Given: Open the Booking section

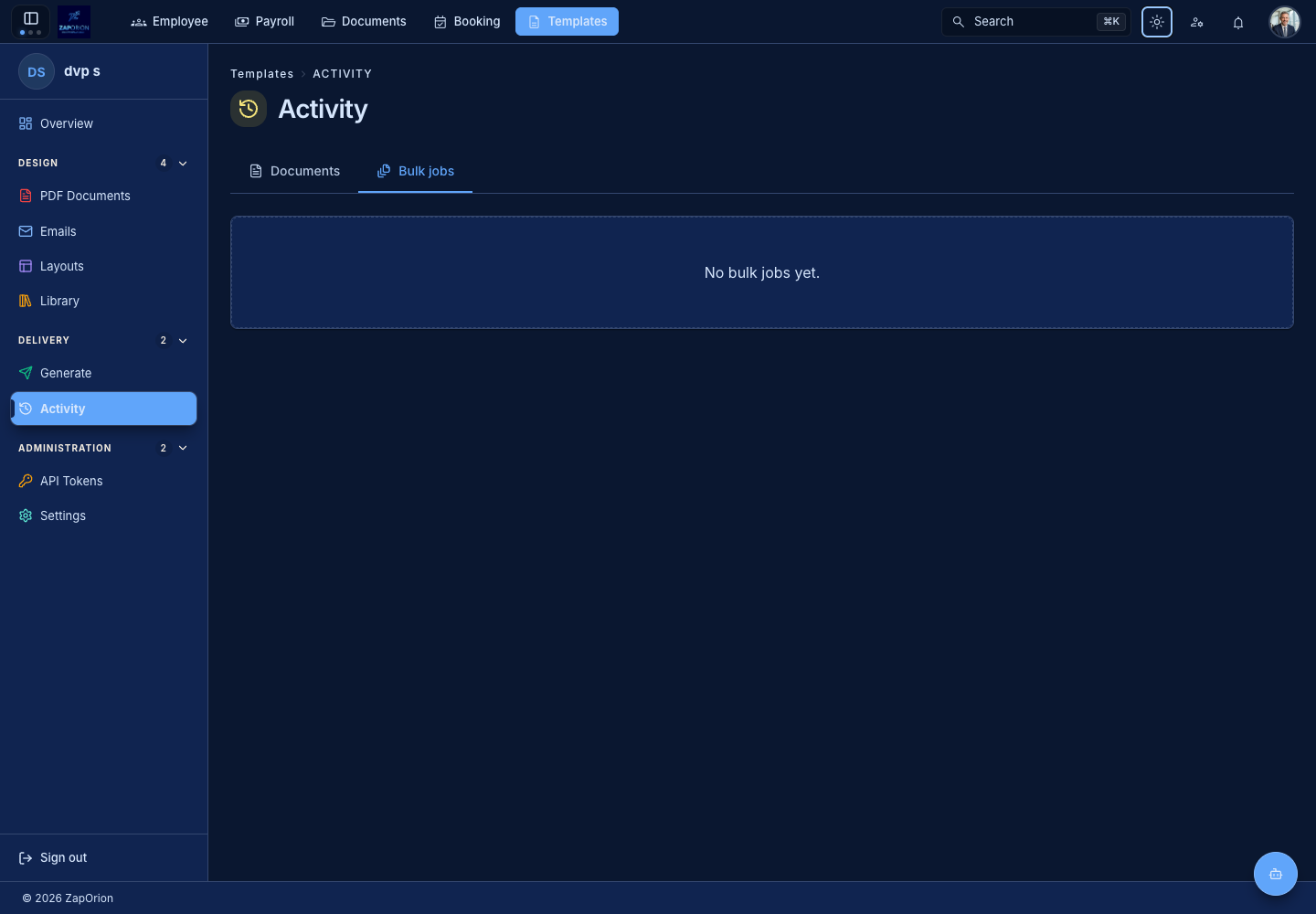Looking at the screenshot, I should [x=467, y=21].
